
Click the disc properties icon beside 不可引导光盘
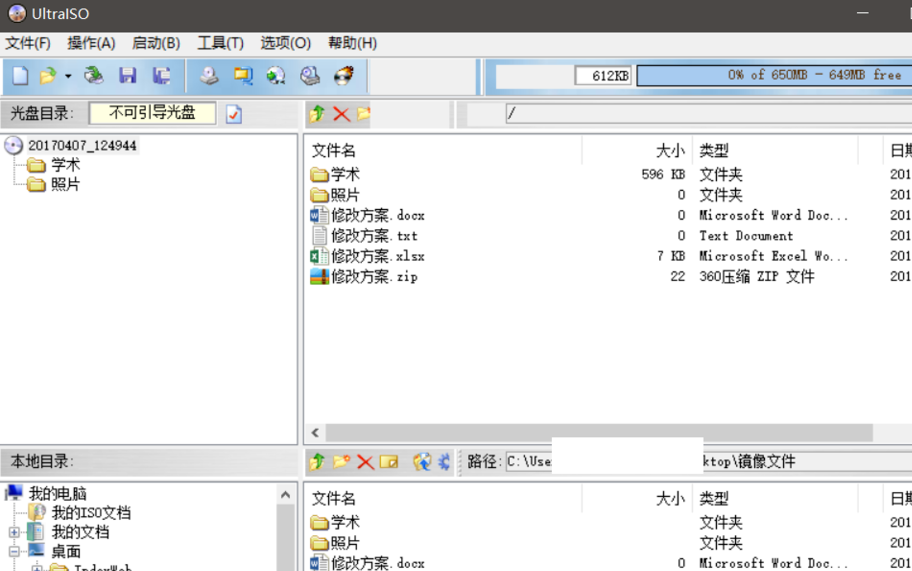pyautogui.click(x=234, y=114)
